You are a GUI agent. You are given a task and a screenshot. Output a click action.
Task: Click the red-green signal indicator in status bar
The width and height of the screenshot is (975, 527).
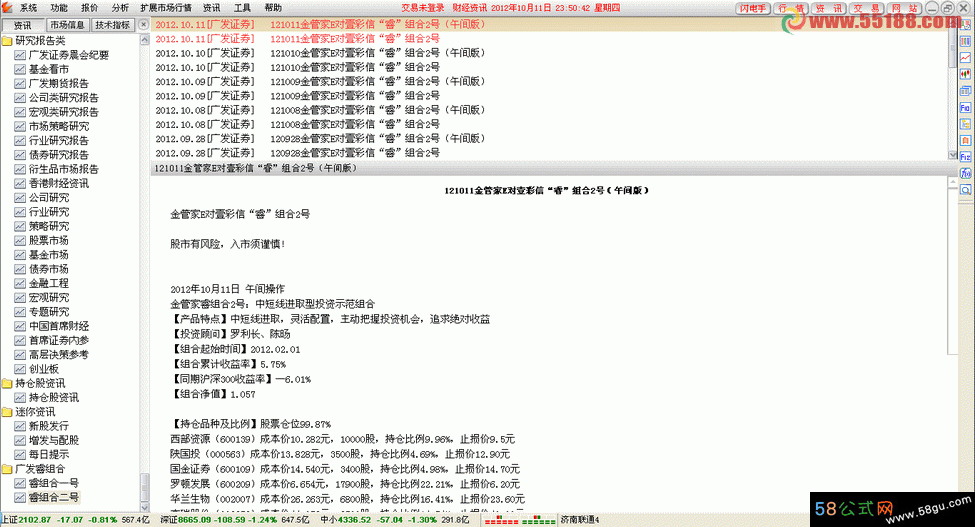click(x=520, y=520)
